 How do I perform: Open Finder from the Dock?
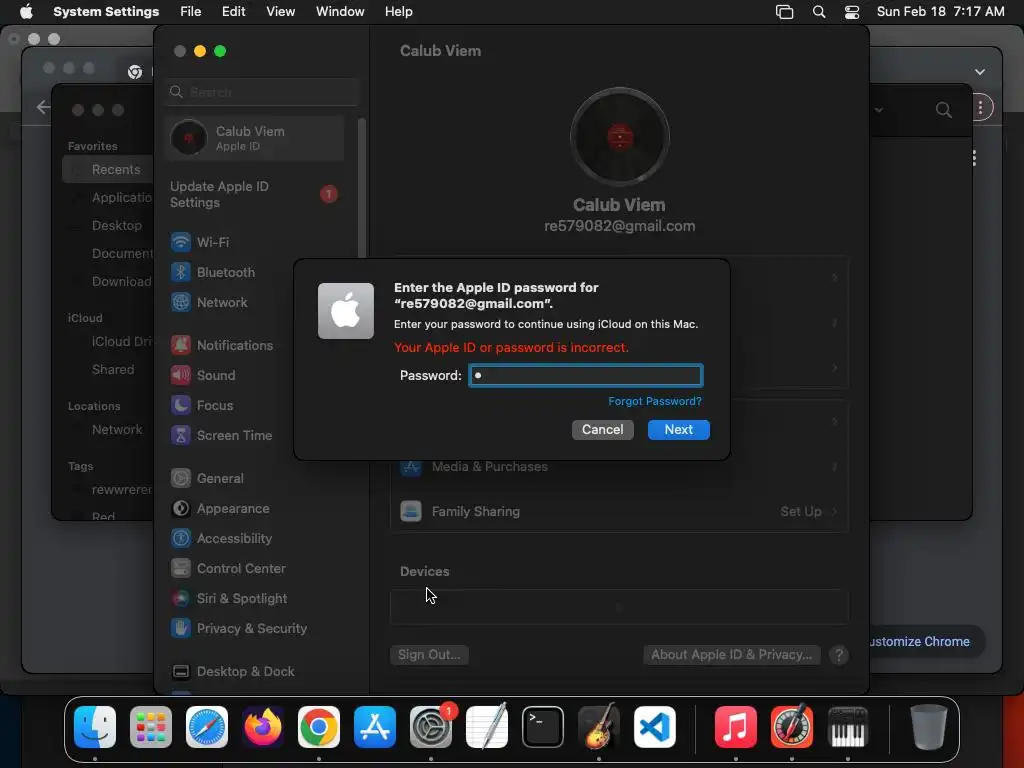pos(95,727)
